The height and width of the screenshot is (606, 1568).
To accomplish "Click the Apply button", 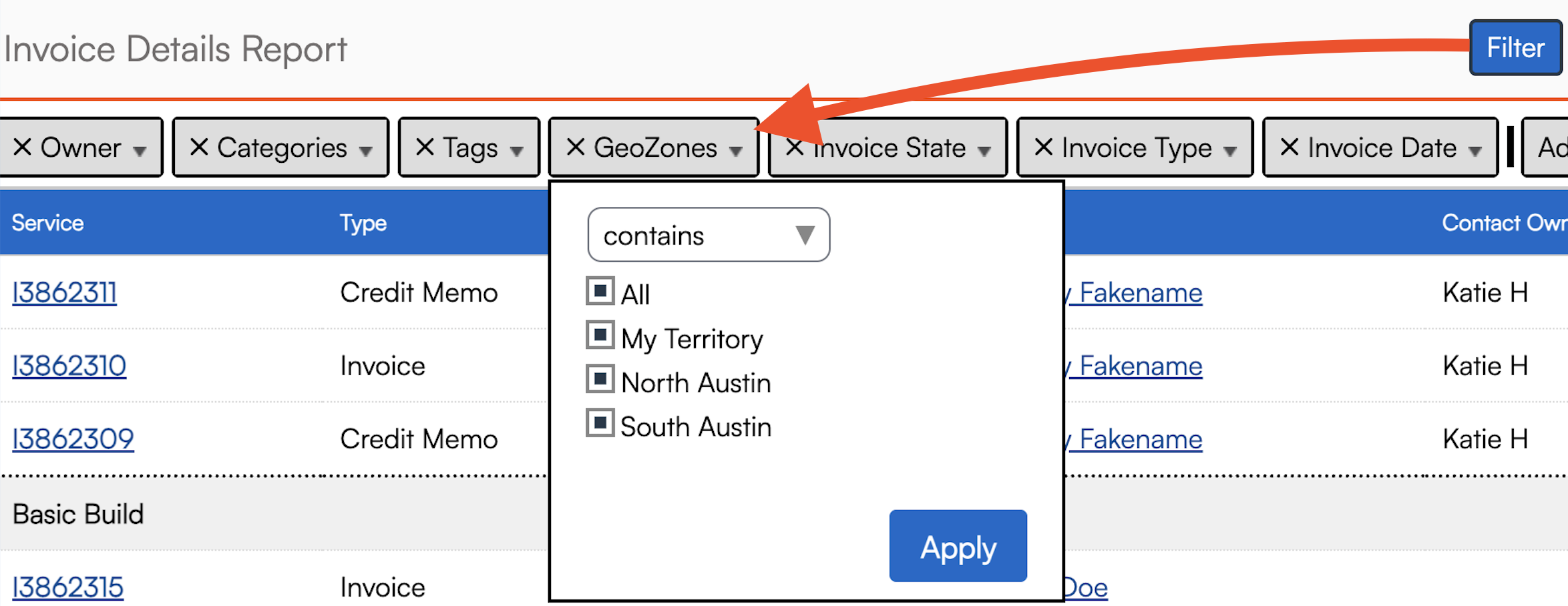I will [958, 546].
